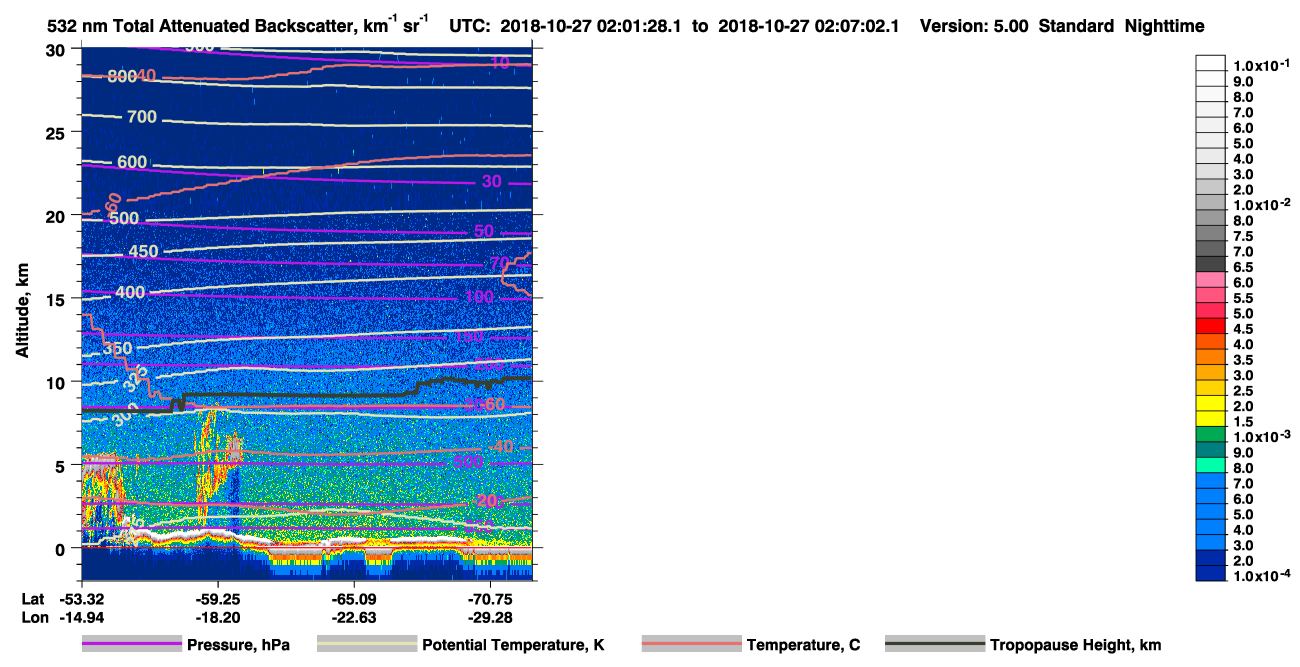
Task: Click the 15 km altitude tick label
Action: [x=57, y=299]
